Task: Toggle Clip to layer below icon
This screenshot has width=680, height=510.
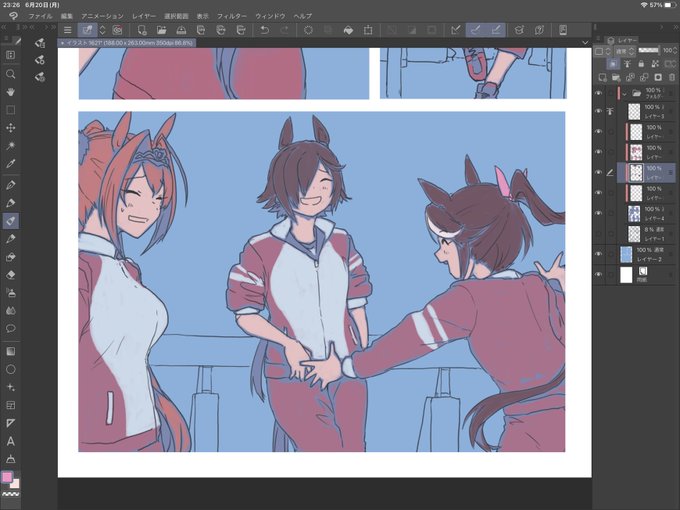Action: (613, 64)
